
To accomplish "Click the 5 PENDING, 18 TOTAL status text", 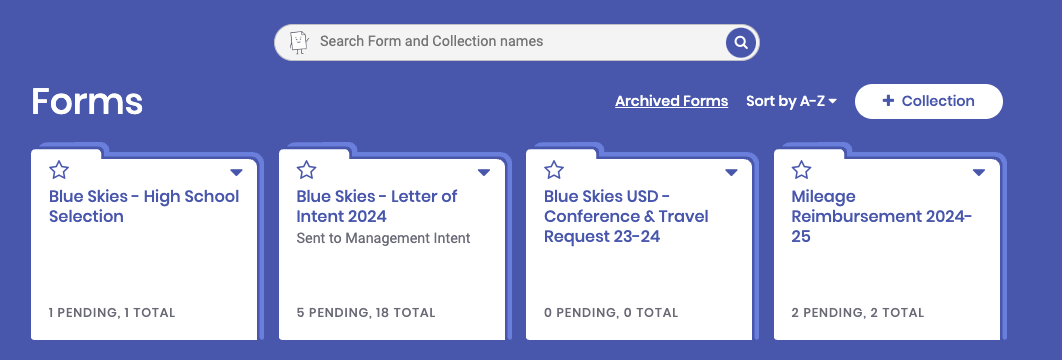I will 366,313.
